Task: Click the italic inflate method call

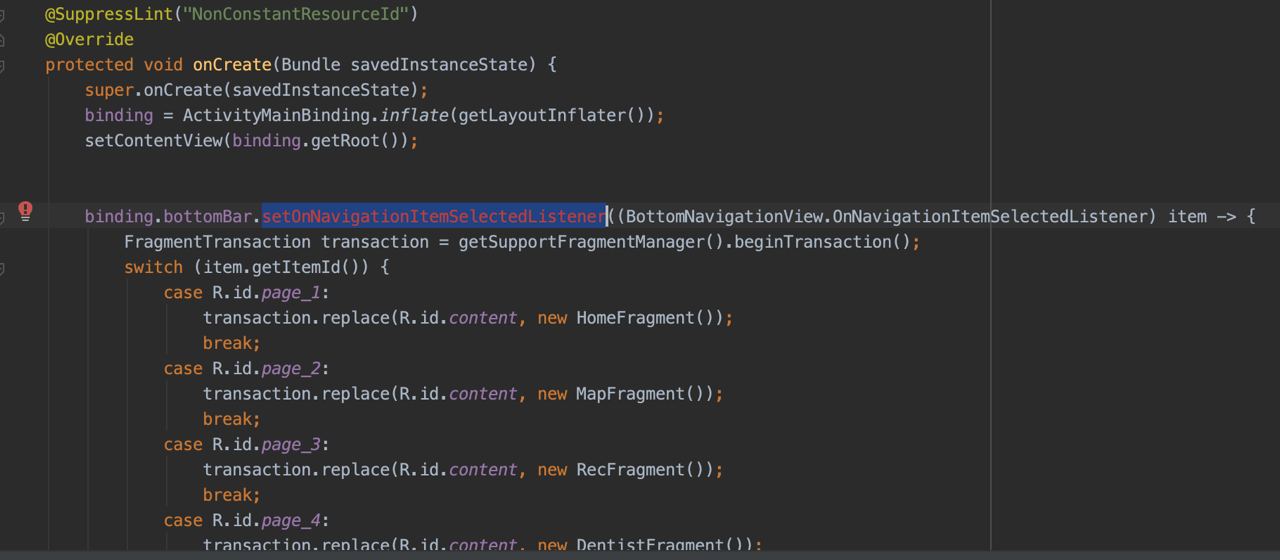Action: click(414, 115)
